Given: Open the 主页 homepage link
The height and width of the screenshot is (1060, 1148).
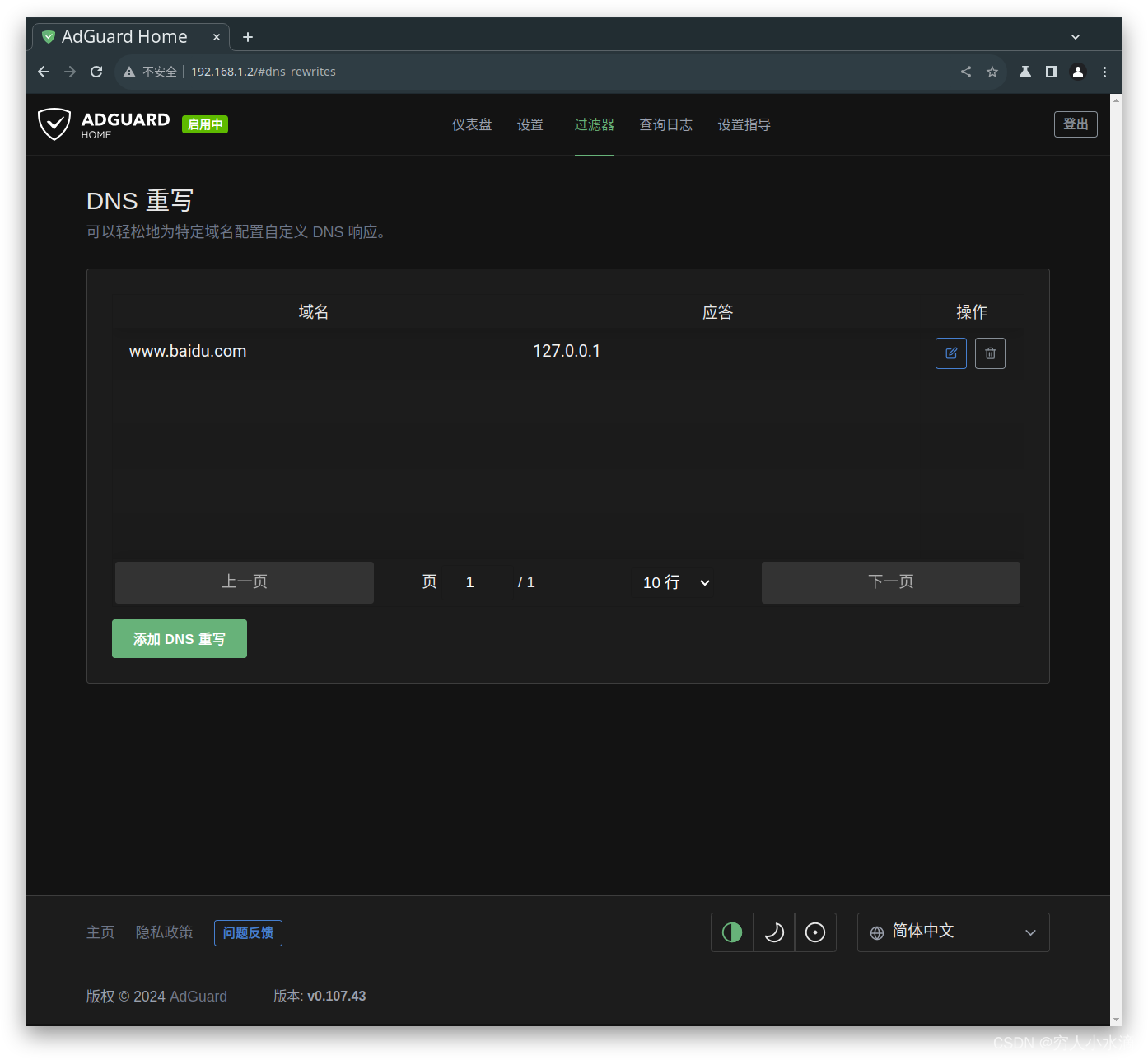Looking at the screenshot, I should [100, 932].
